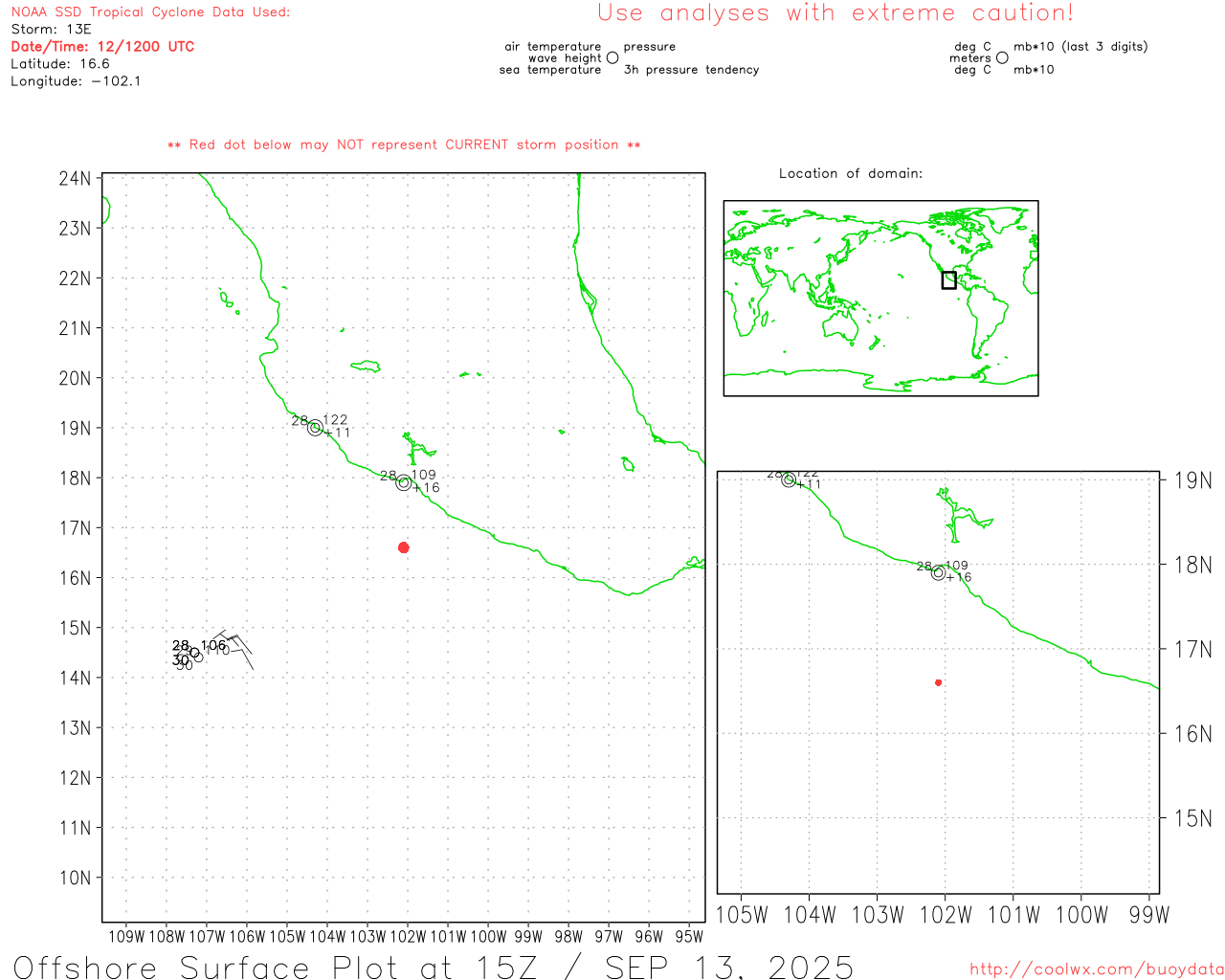Click the red storm position dot on main map

click(404, 547)
